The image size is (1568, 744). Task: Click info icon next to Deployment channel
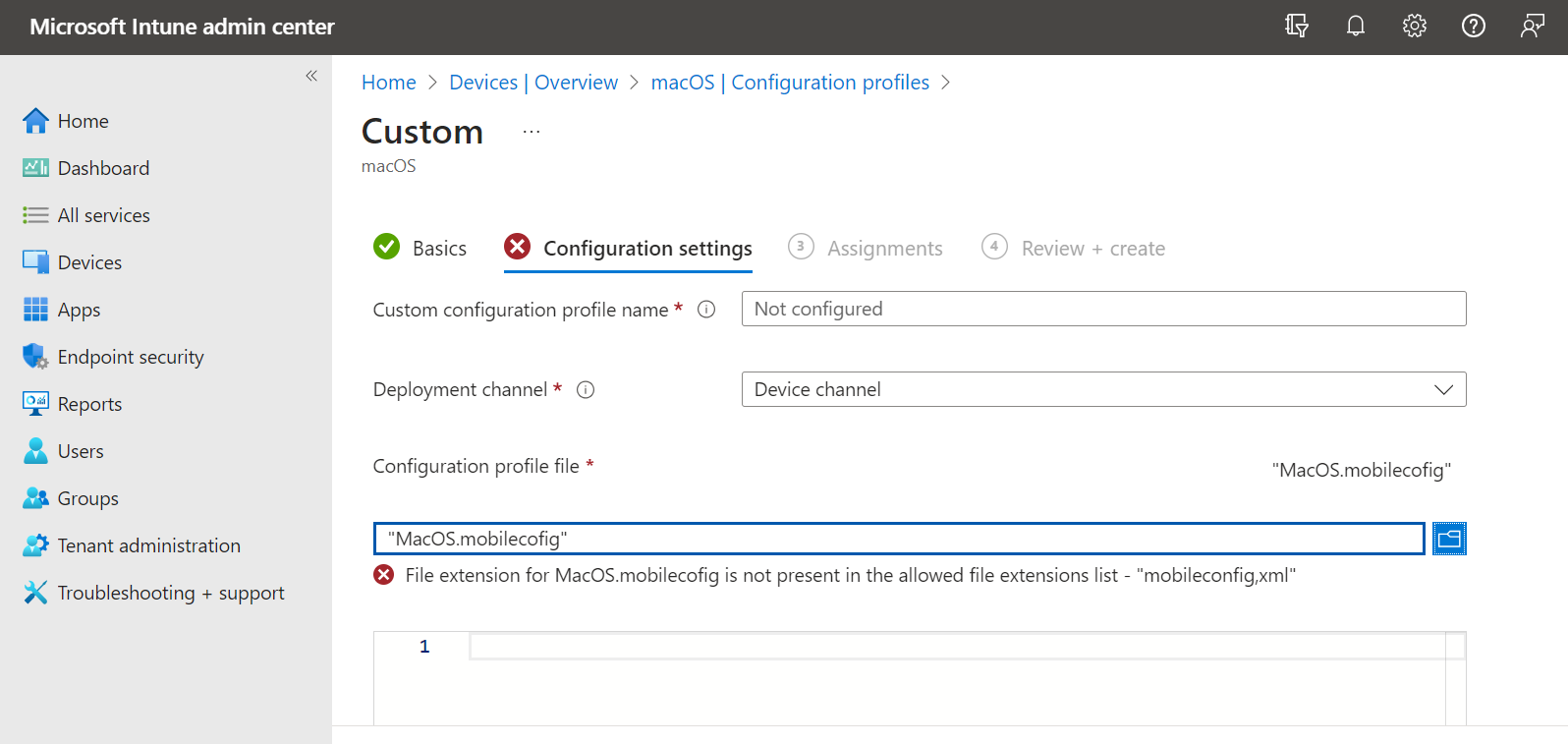click(586, 390)
